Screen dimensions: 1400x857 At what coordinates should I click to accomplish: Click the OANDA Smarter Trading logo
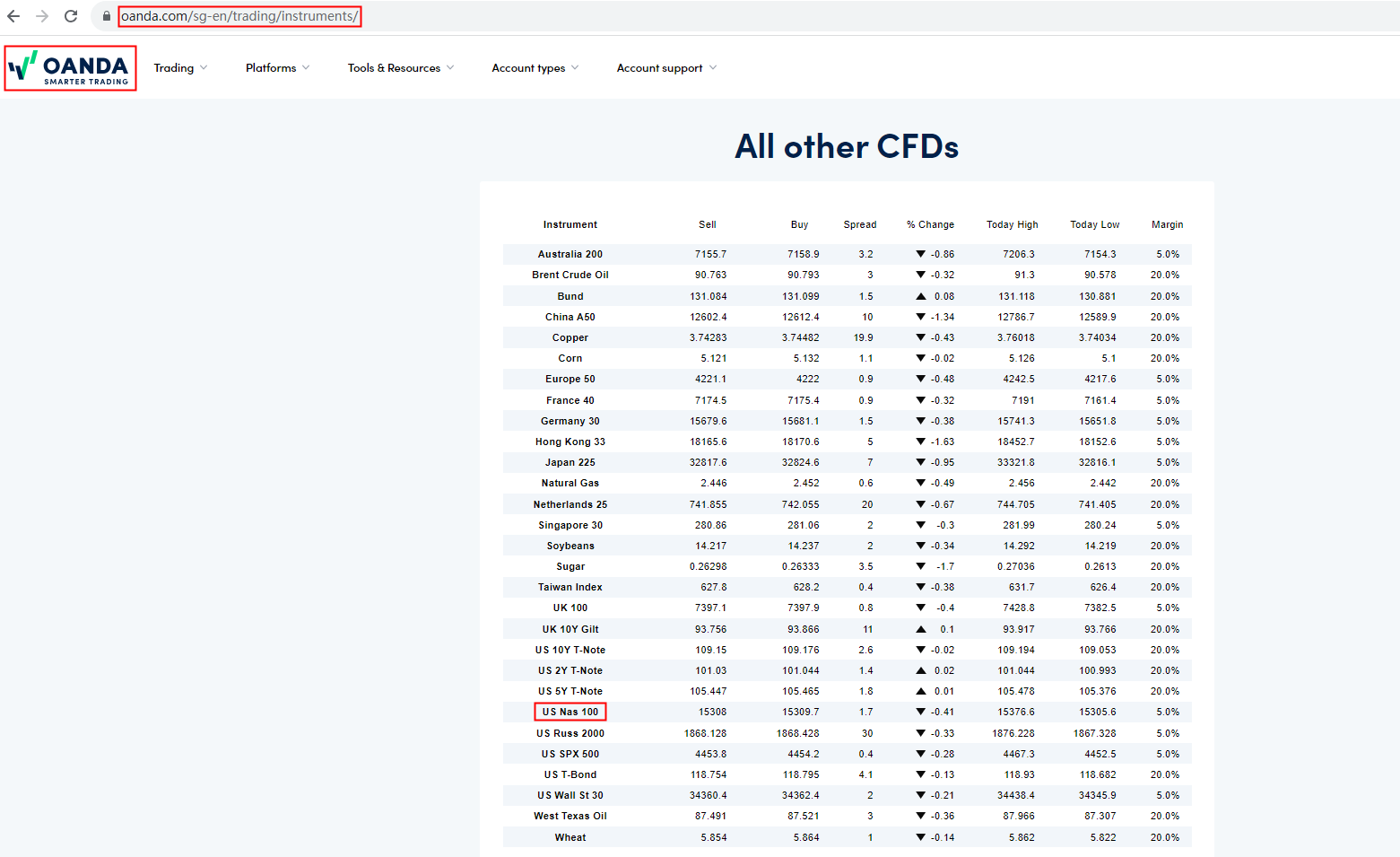(70, 68)
